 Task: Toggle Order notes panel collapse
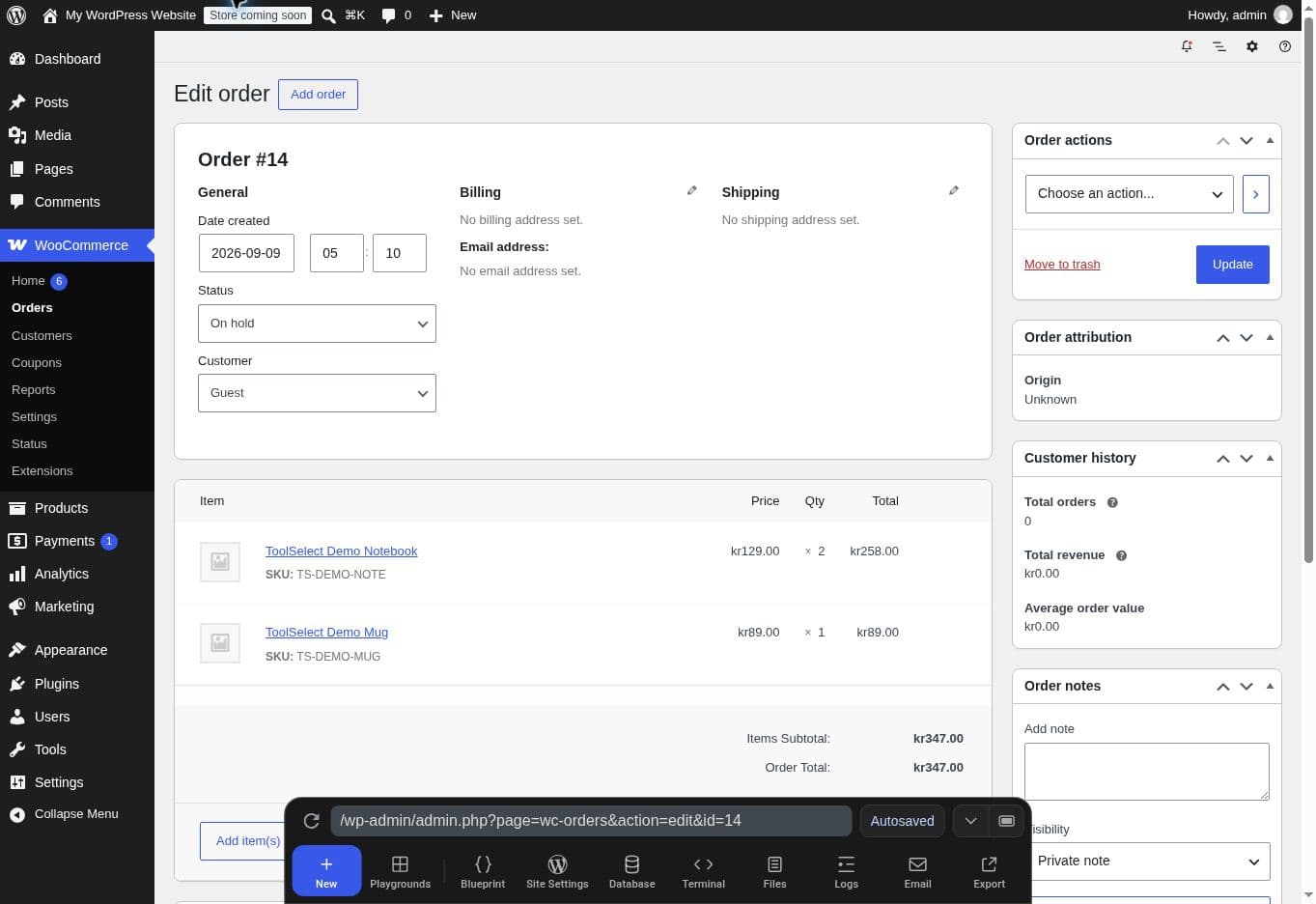(1270, 686)
